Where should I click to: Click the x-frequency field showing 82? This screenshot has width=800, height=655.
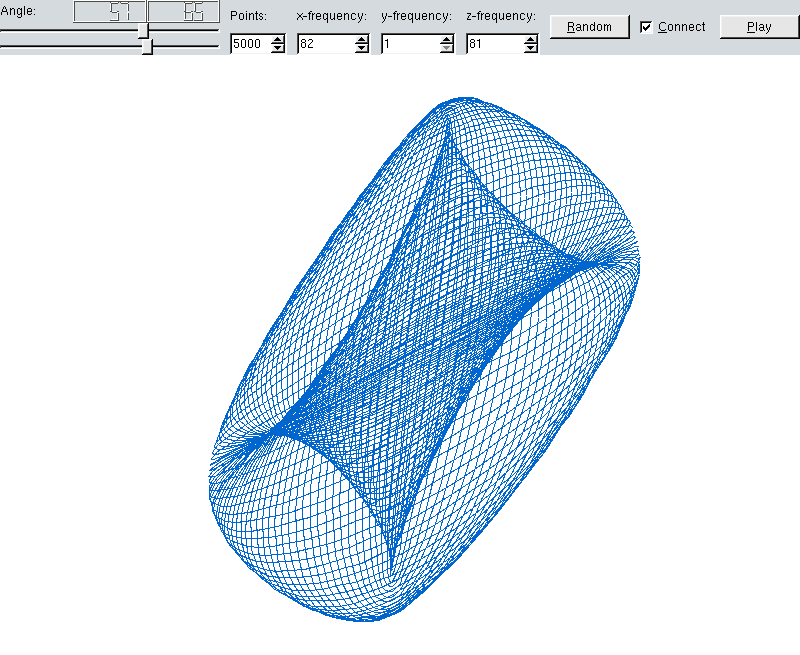(x=326, y=44)
